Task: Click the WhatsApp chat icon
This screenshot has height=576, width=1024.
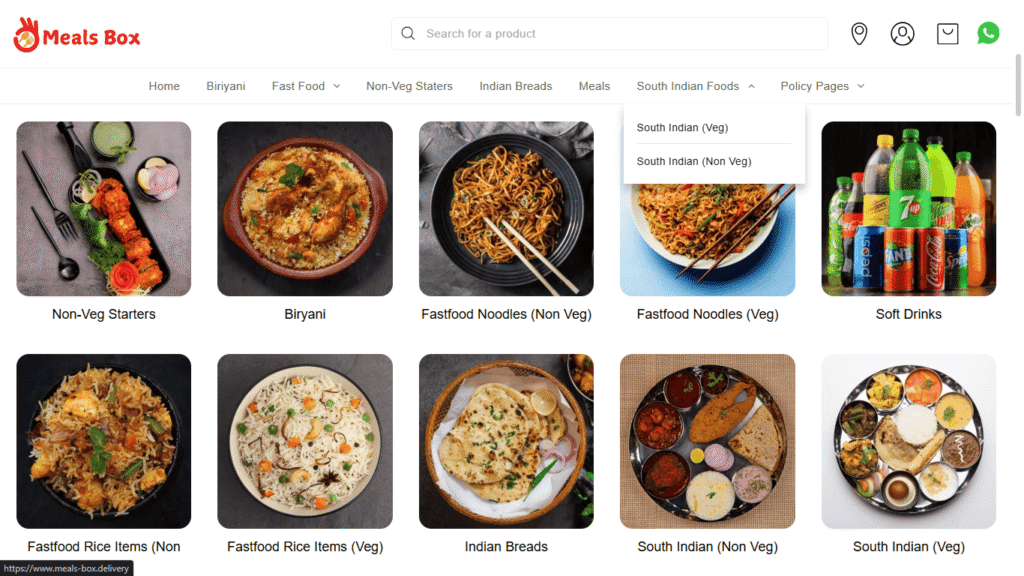Action: pos(988,33)
